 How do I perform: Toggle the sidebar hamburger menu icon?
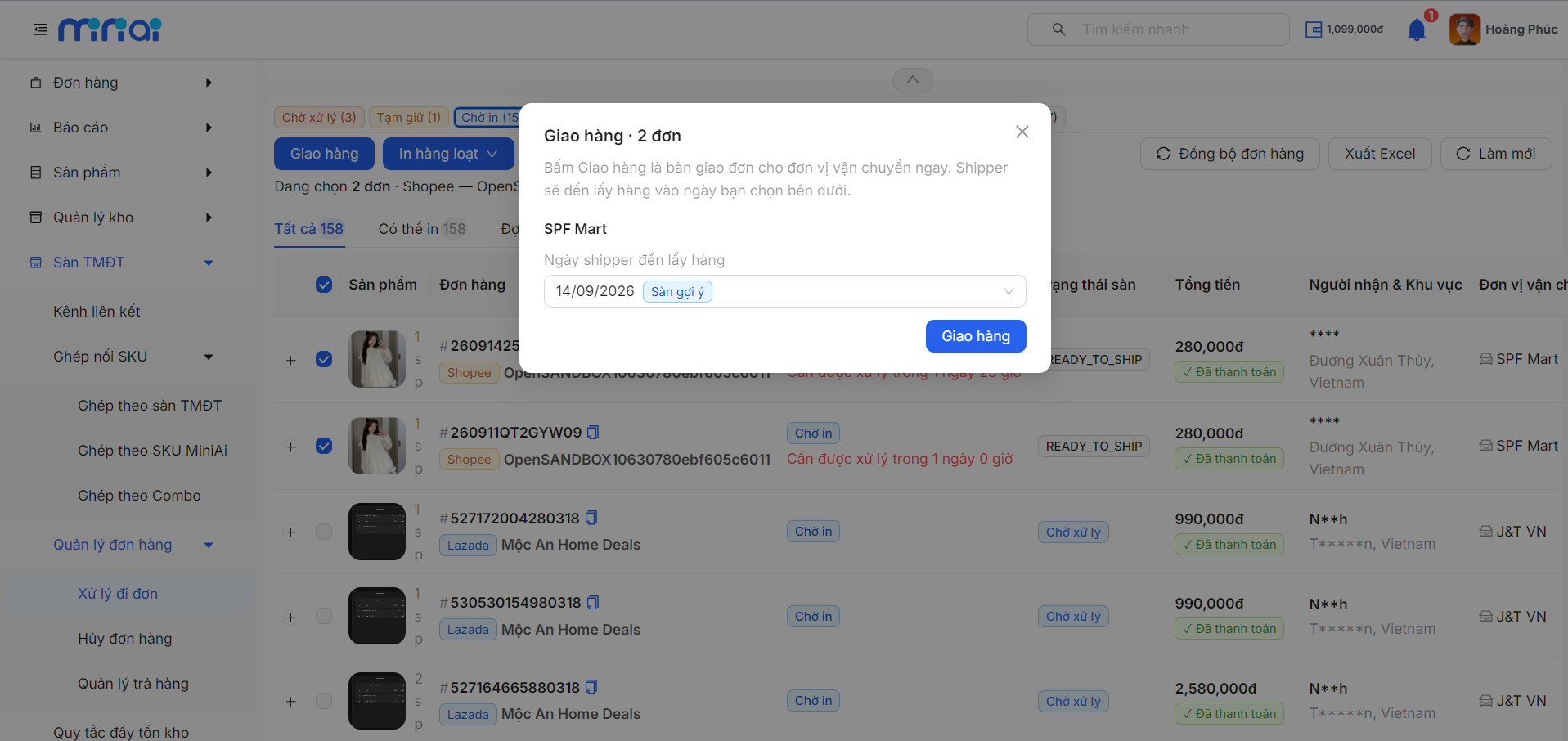tap(40, 30)
